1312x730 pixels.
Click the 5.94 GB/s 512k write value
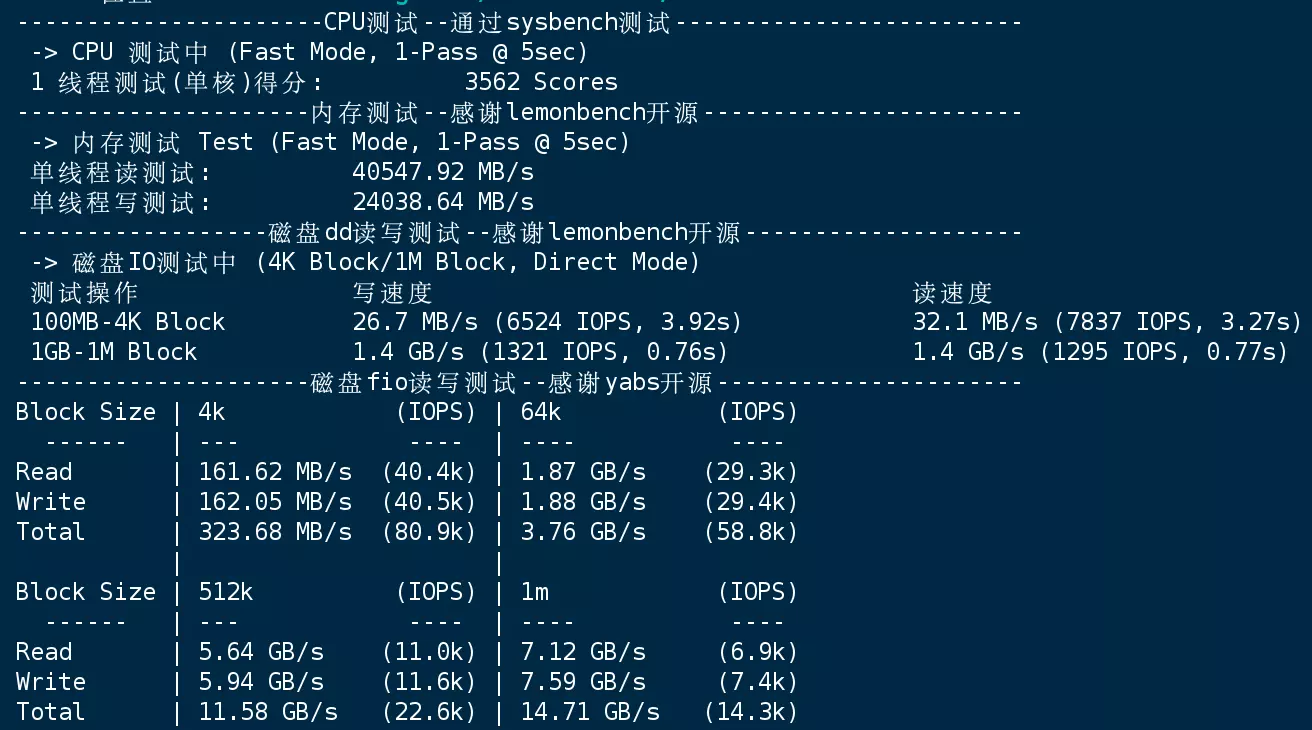point(261,682)
